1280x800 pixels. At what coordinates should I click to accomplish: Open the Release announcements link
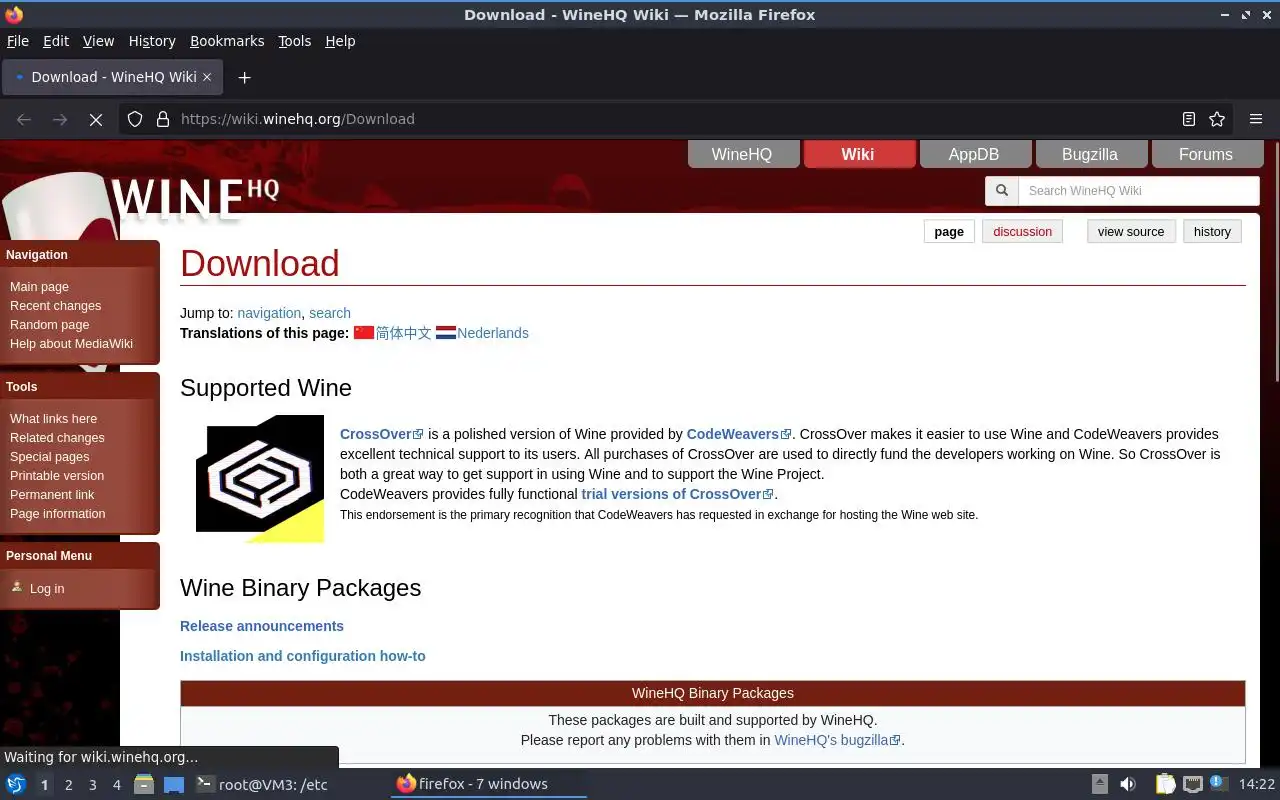(262, 626)
